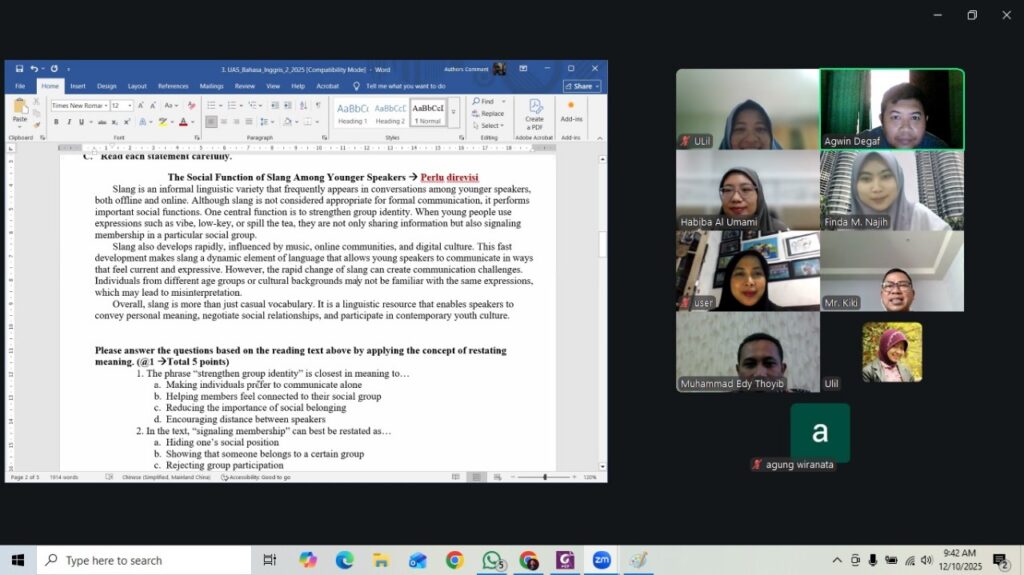Viewport: 1024px width, 575px height.
Task: Open the font size dropdown
Action: point(121,105)
